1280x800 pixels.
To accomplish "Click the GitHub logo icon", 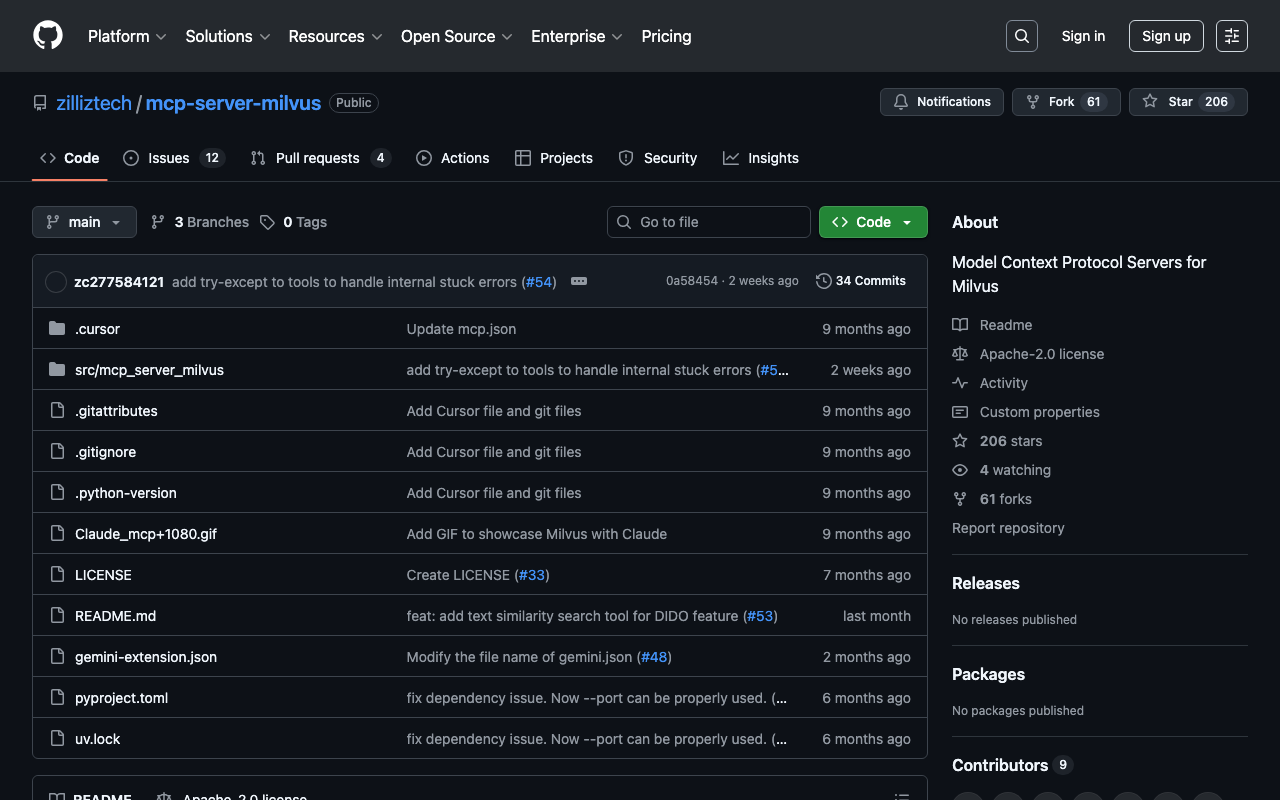I will point(48,36).
